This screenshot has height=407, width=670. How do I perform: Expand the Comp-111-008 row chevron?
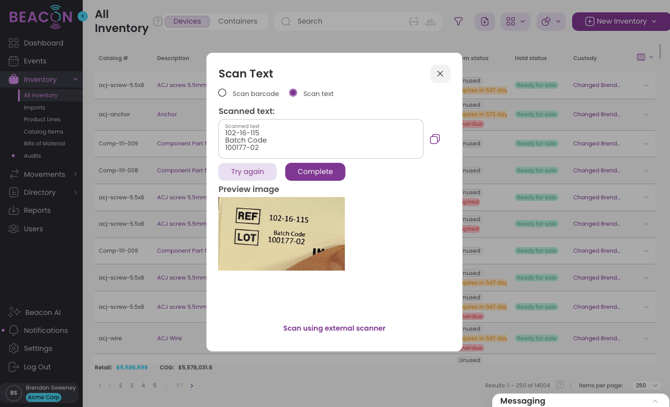[x=646, y=170]
